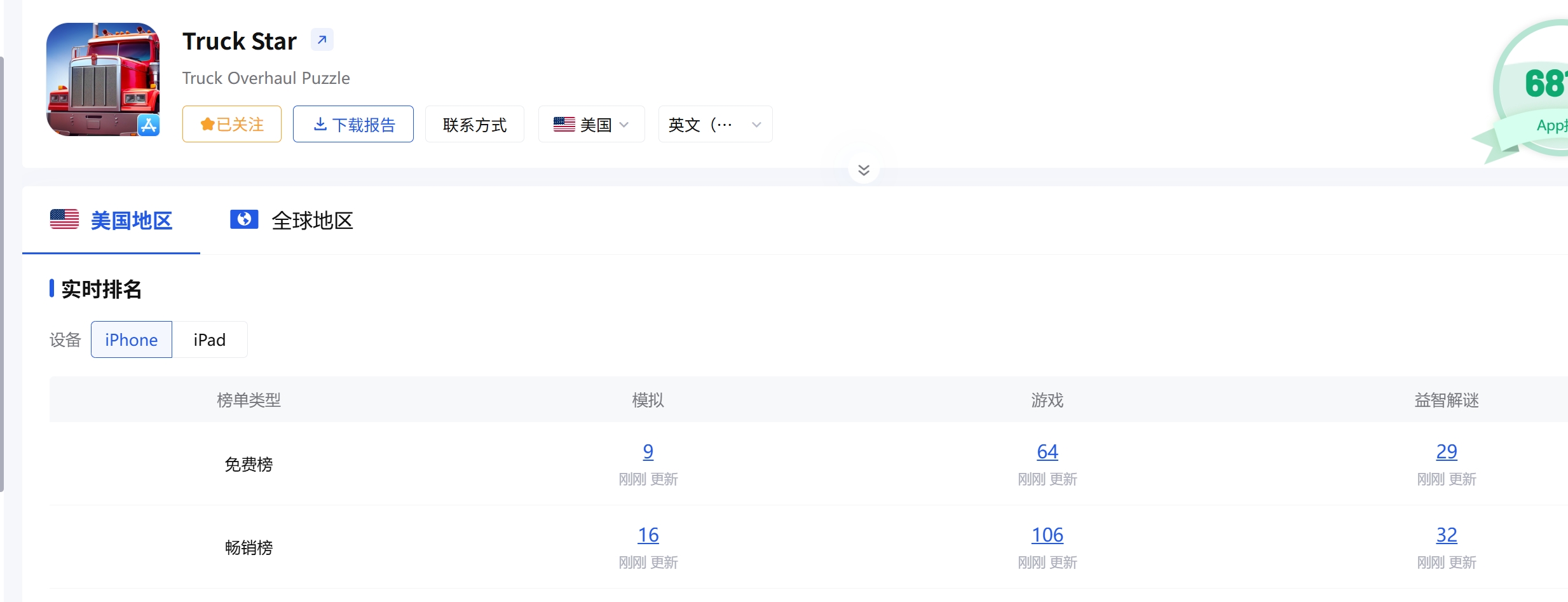Select iPhone device option
This screenshot has width=1568, height=602.
pyautogui.click(x=132, y=339)
